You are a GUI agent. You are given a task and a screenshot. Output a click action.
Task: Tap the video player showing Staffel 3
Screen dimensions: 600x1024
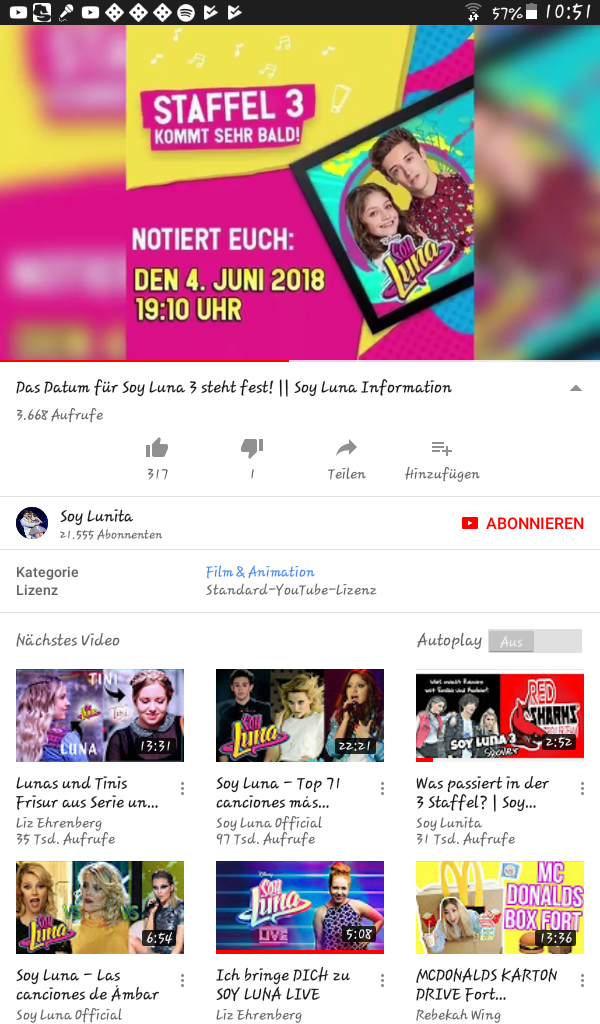300,193
